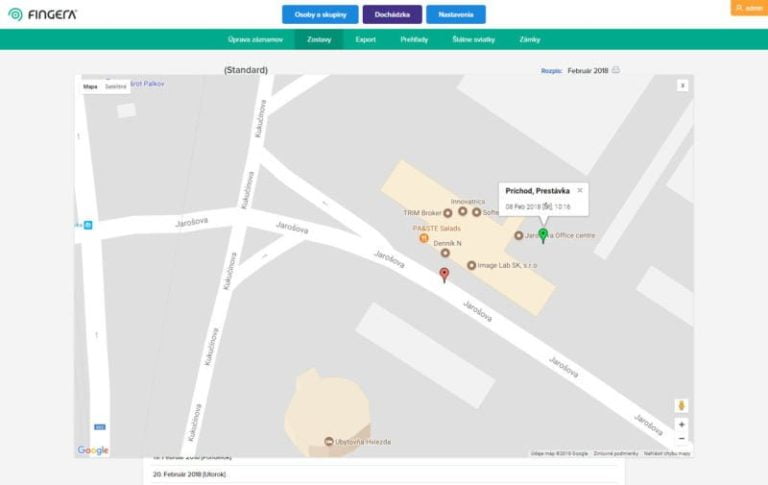
Task: Click the Street View pegman icon
Action: point(682,405)
